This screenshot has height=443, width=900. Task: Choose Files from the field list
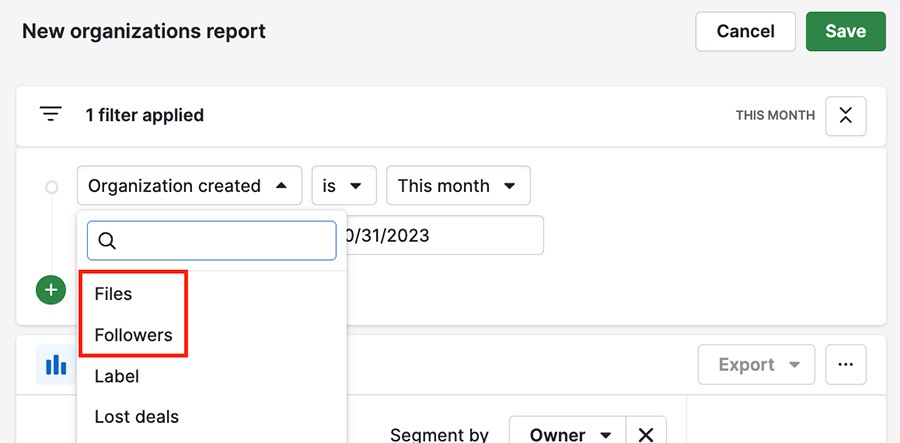[x=113, y=294]
